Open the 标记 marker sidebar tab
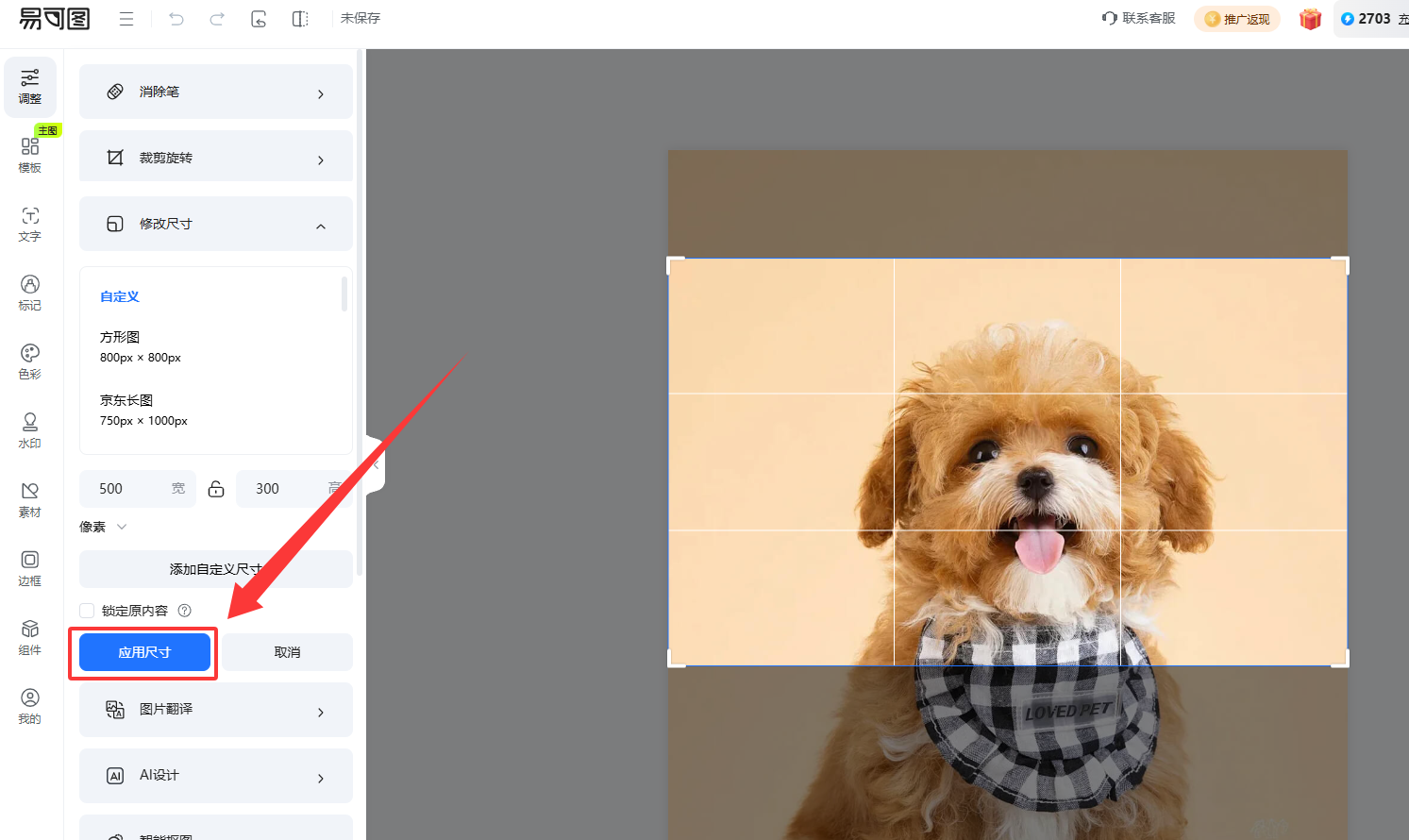 tap(30, 294)
